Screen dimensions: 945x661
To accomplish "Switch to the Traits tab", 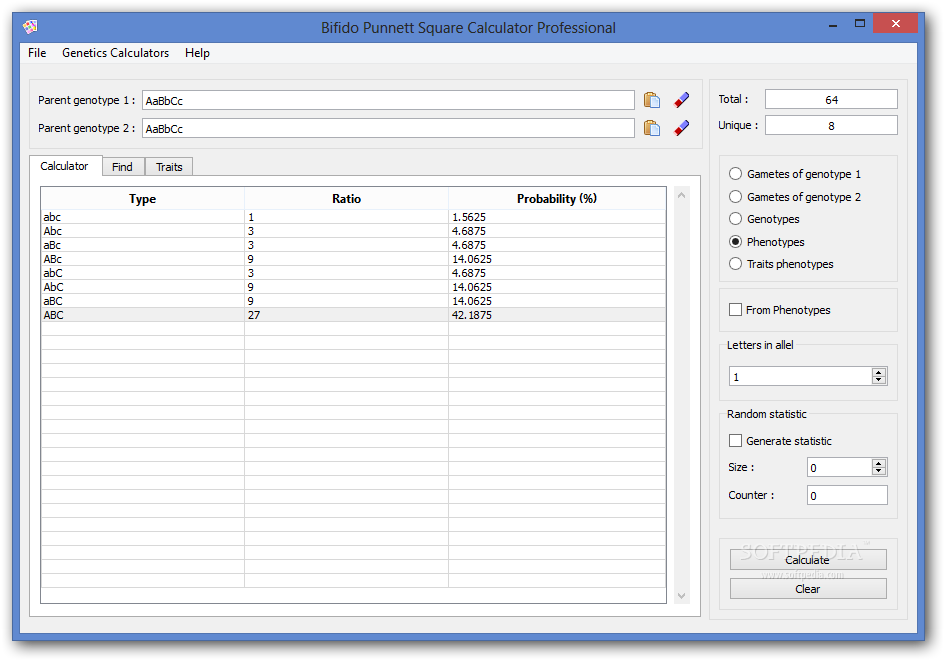I will pyautogui.click(x=169, y=167).
